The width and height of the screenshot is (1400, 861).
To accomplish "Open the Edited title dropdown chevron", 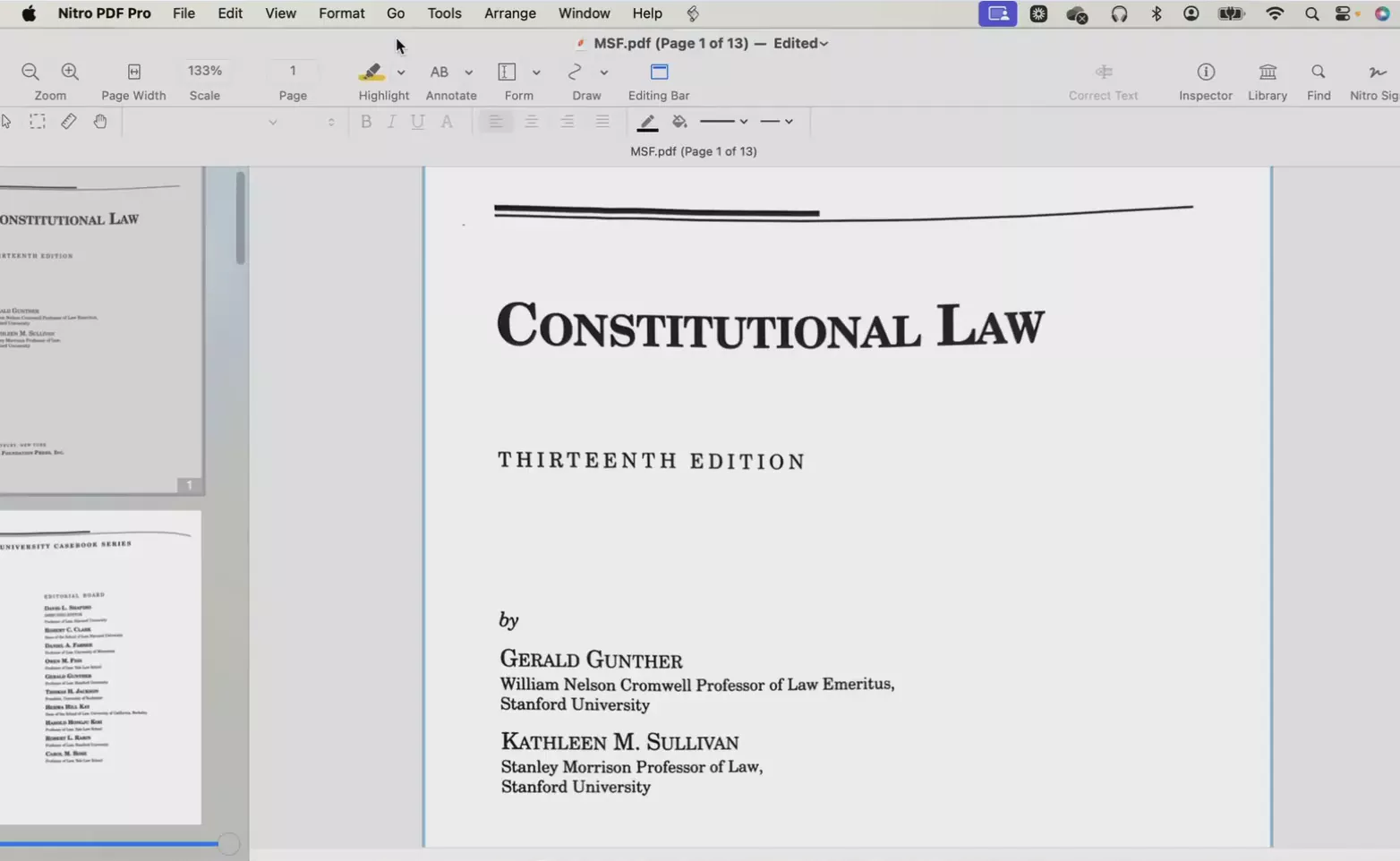I will pyautogui.click(x=824, y=44).
